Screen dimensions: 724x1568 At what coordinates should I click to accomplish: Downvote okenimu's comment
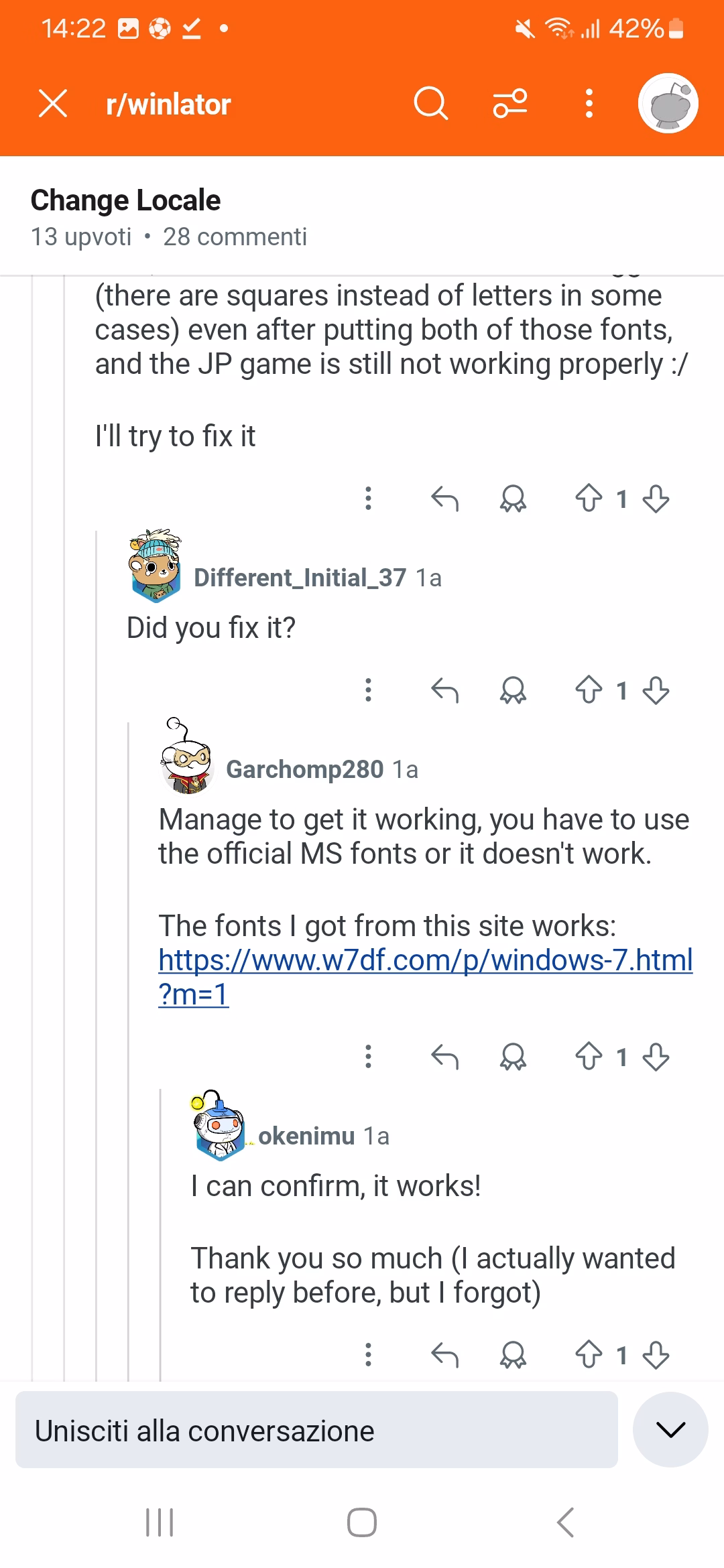coord(656,1355)
